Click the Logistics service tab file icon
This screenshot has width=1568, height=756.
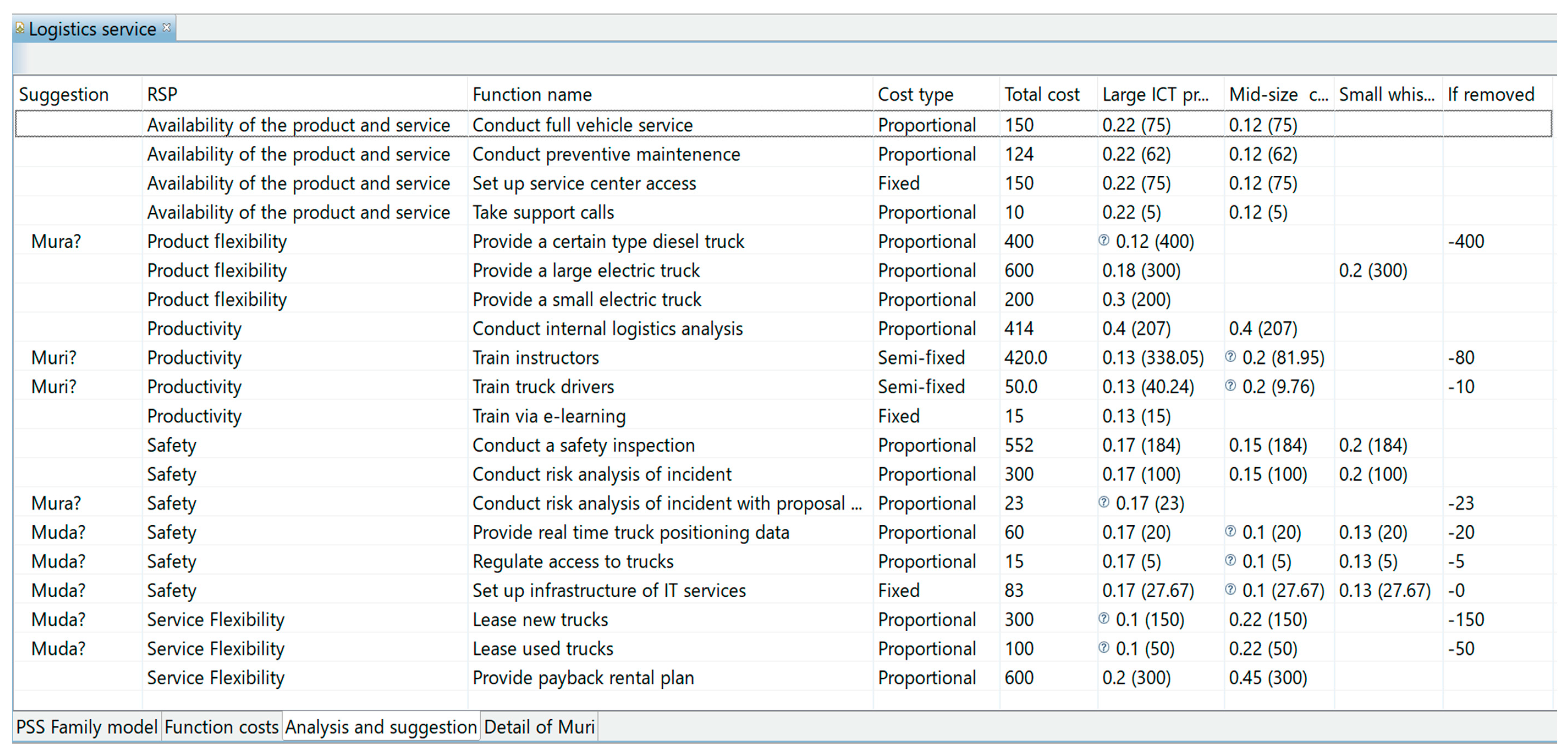coord(20,28)
